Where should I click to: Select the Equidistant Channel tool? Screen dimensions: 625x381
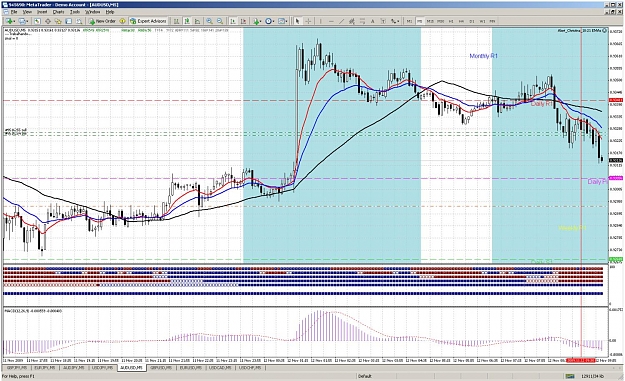[352, 21]
